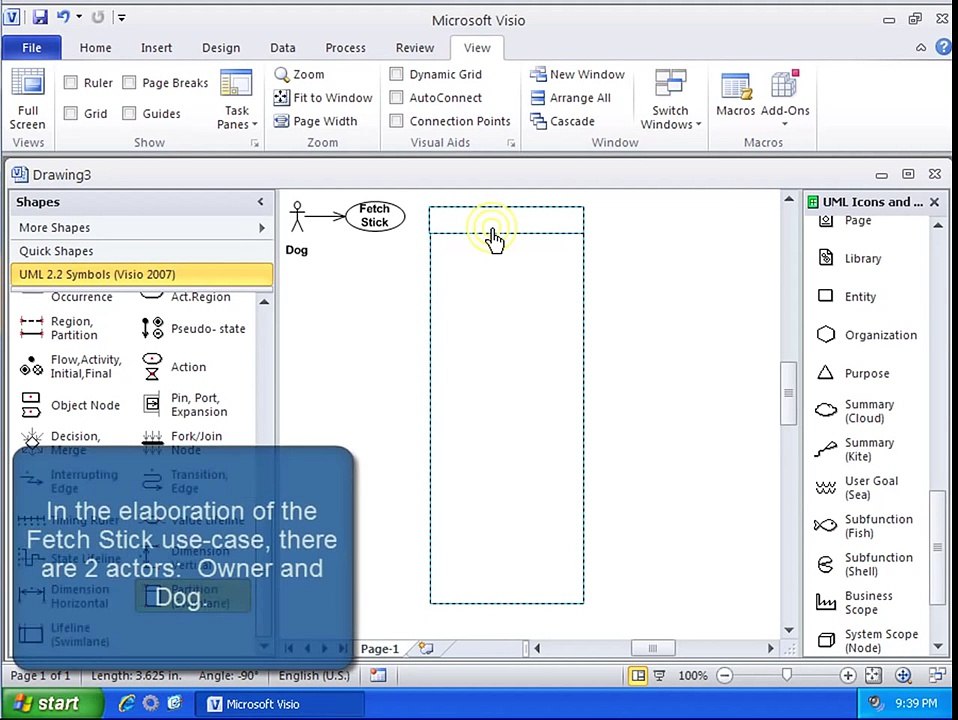Select Pin, Port, Expansion shape

click(185, 405)
